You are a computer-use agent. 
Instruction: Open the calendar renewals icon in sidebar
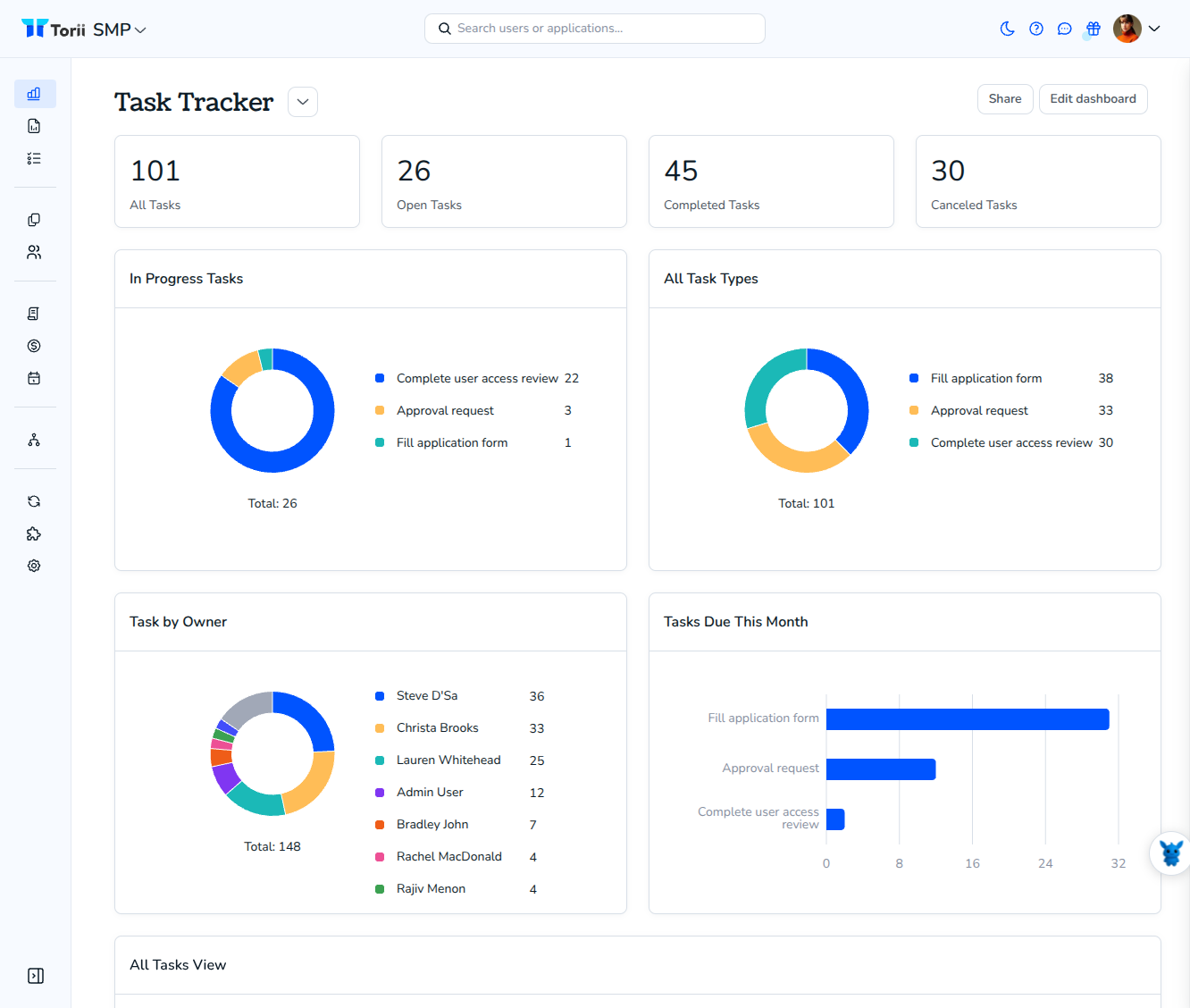[34, 378]
